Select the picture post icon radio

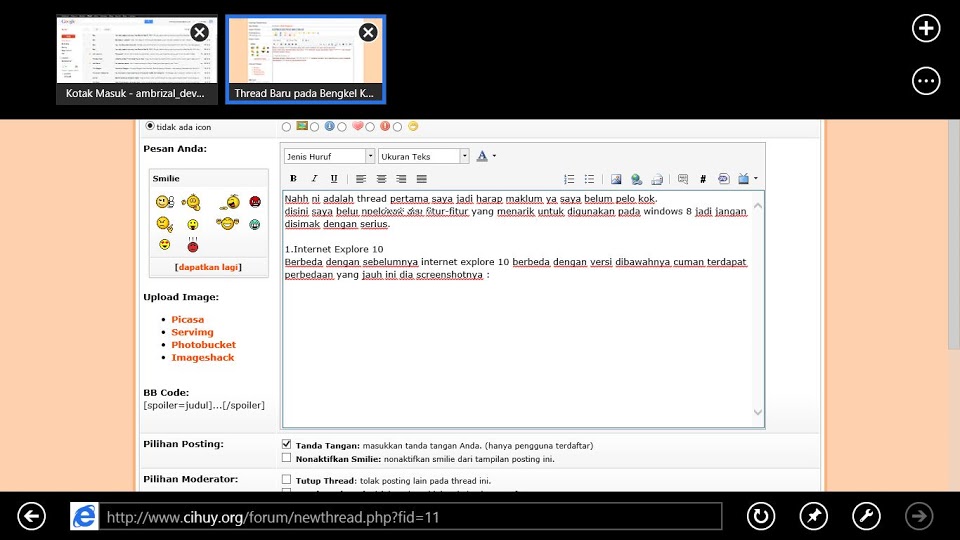[x=287, y=127]
